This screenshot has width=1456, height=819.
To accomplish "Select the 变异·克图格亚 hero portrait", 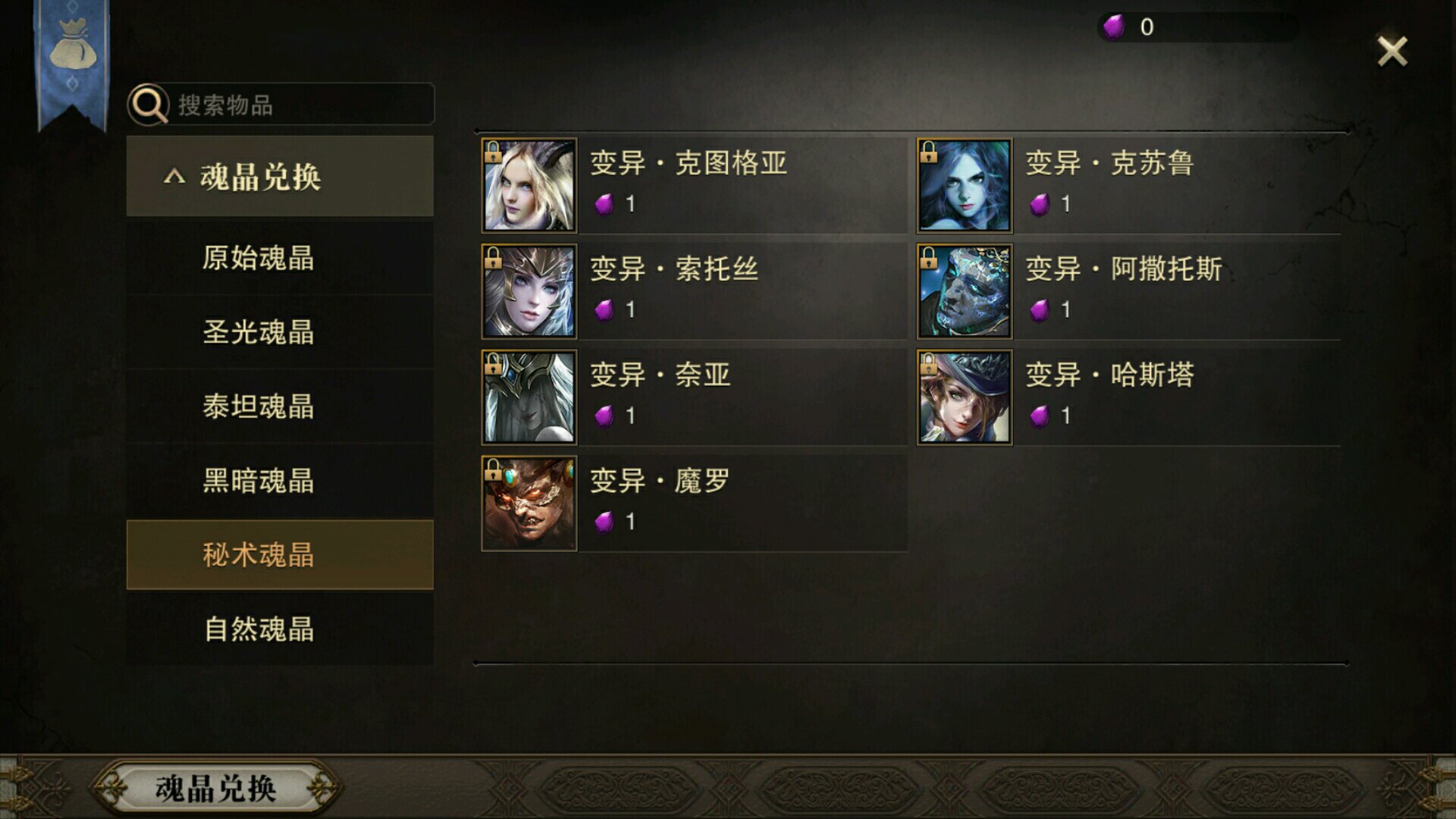I will pyautogui.click(x=529, y=185).
